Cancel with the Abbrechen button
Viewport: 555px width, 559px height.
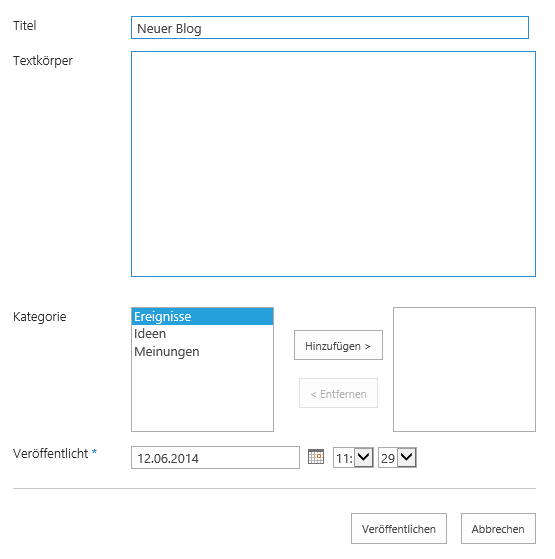coord(498,529)
